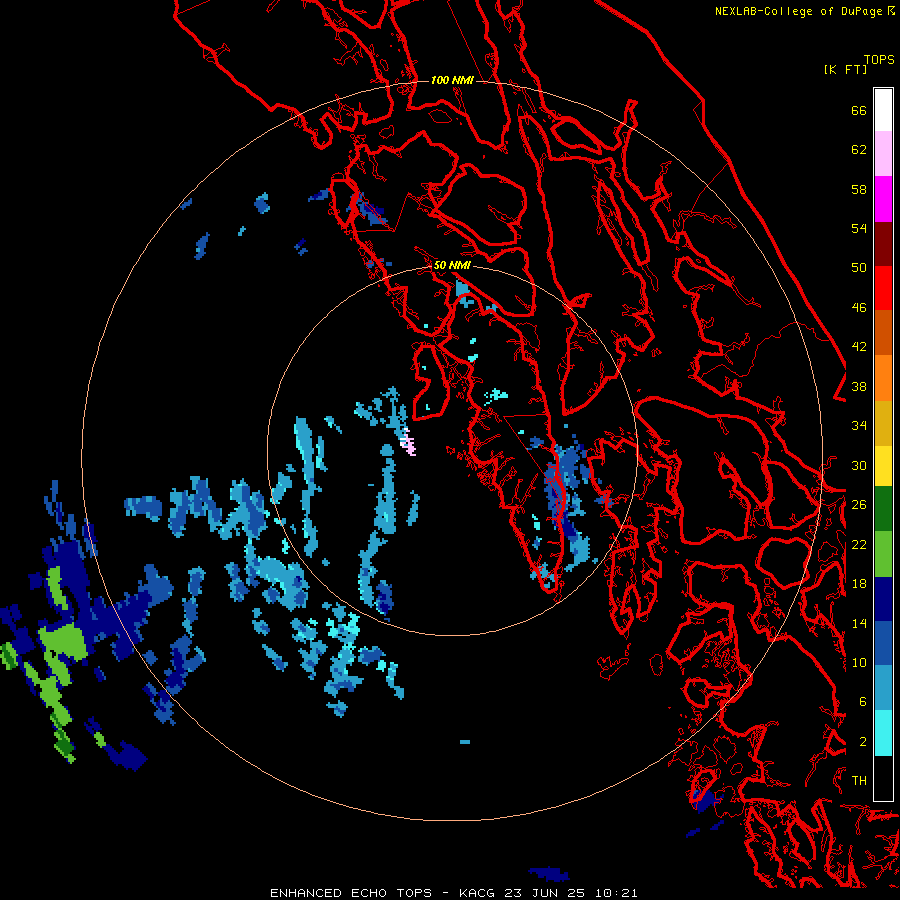The image size is (900, 900).
Task: Click the 10:21 timestamp
Action: (616, 893)
